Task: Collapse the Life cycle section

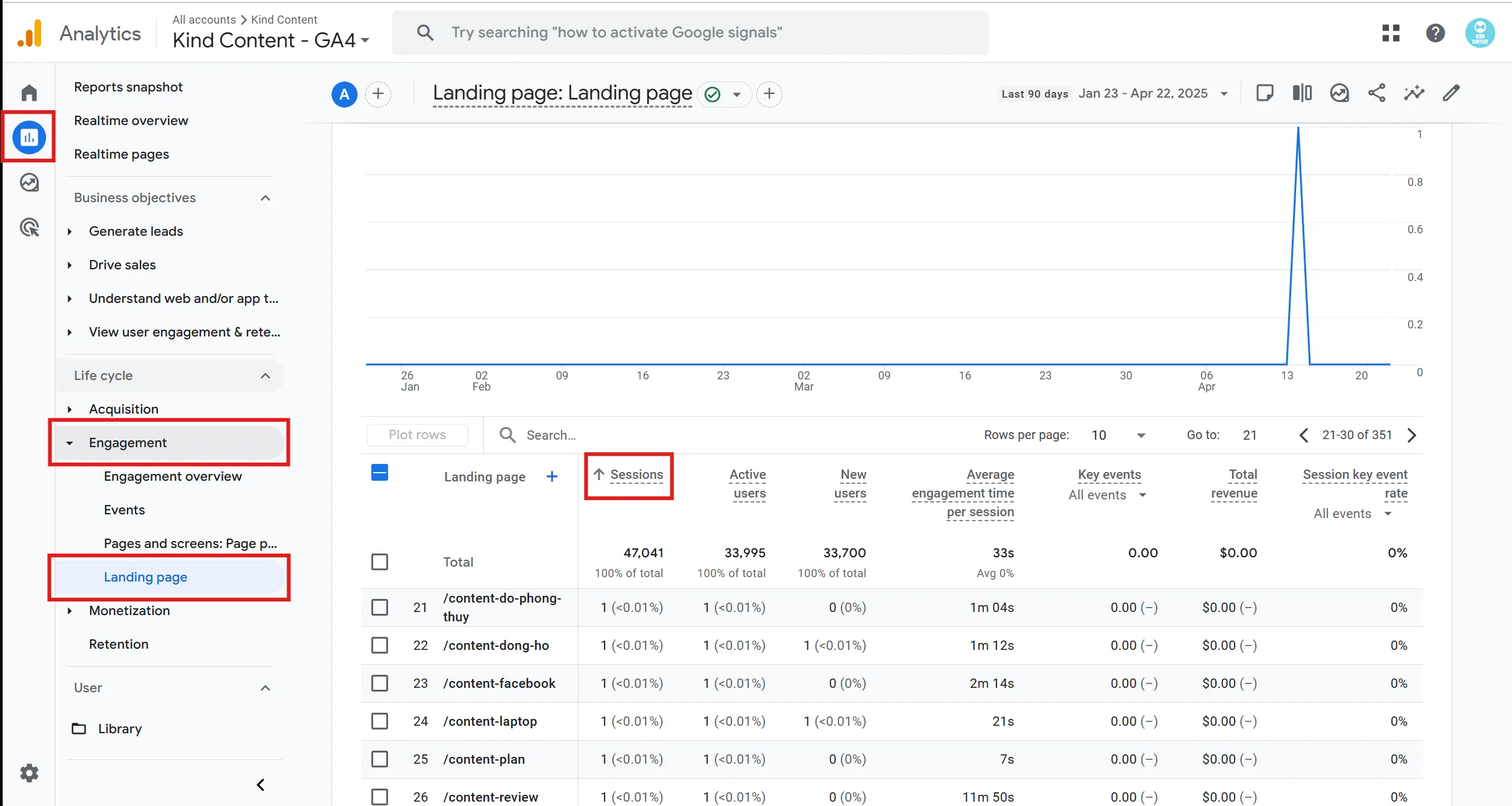Action: pos(265,376)
